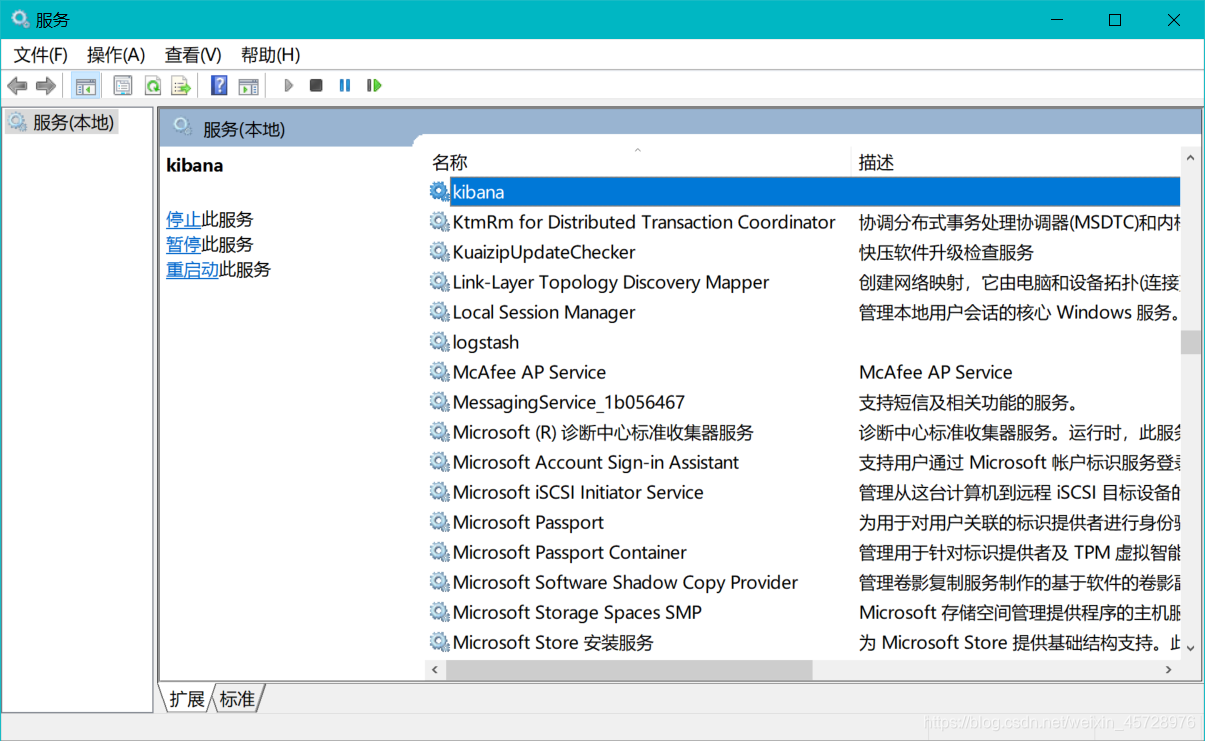Restart the service with the restart toolbar icon

pos(373,85)
